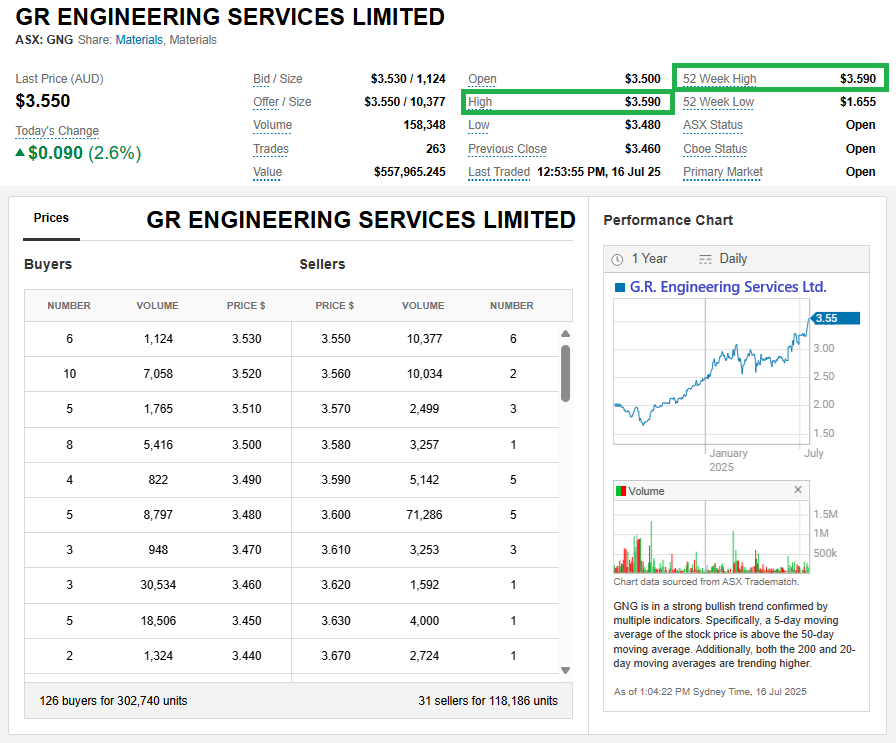
Task: Click the Previous Close label
Action: (507, 149)
